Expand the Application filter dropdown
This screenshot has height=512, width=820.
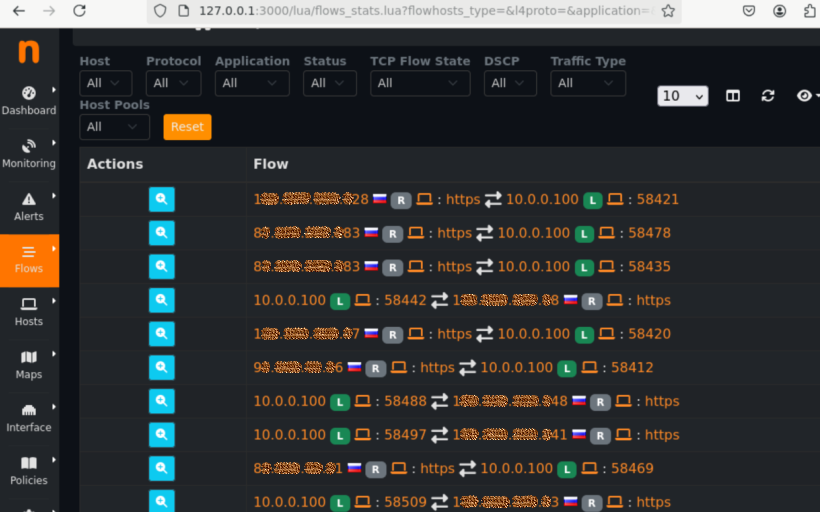(x=252, y=83)
